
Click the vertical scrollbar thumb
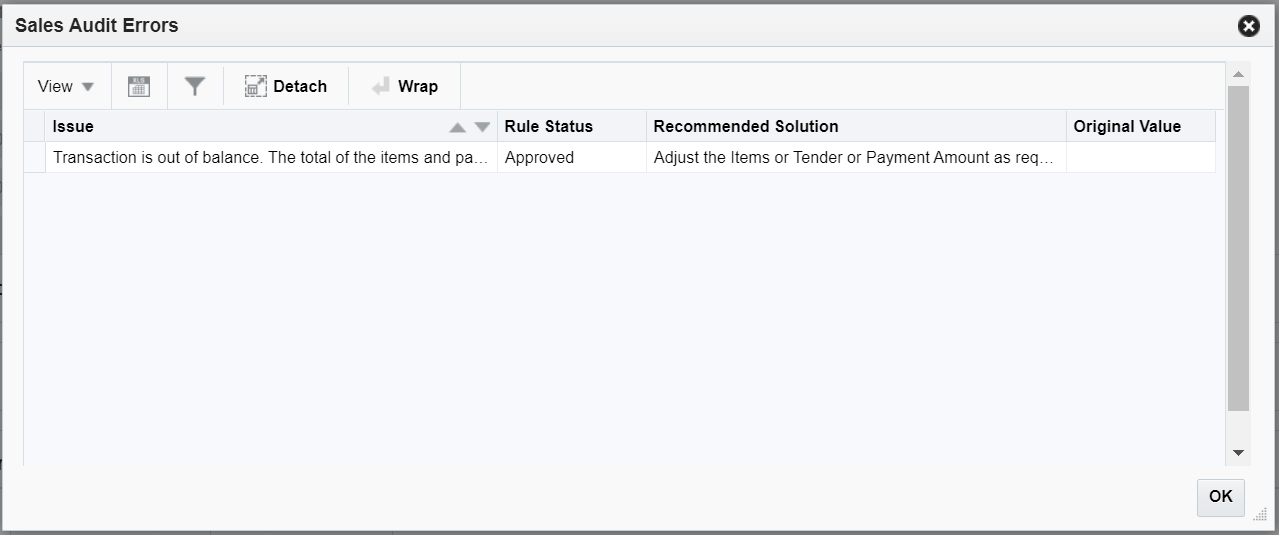coord(1238,248)
